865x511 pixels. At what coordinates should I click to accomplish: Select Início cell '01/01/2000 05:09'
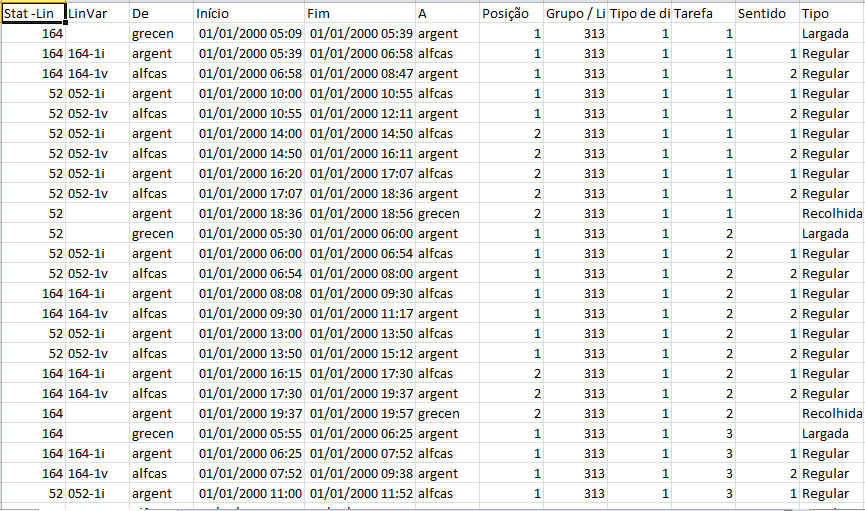[x=249, y=33]
